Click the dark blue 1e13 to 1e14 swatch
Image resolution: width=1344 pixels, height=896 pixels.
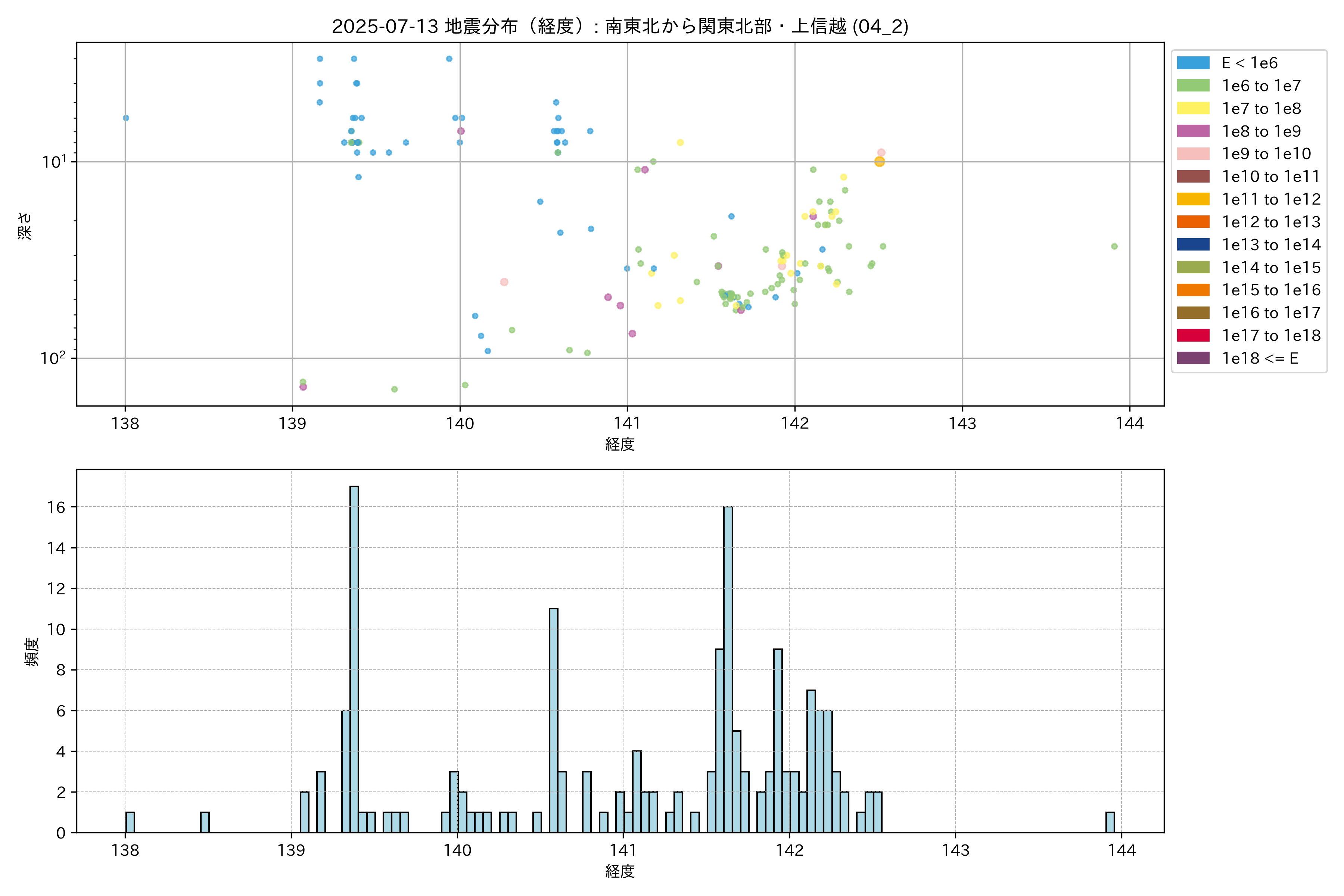[x=1192, y=245]
